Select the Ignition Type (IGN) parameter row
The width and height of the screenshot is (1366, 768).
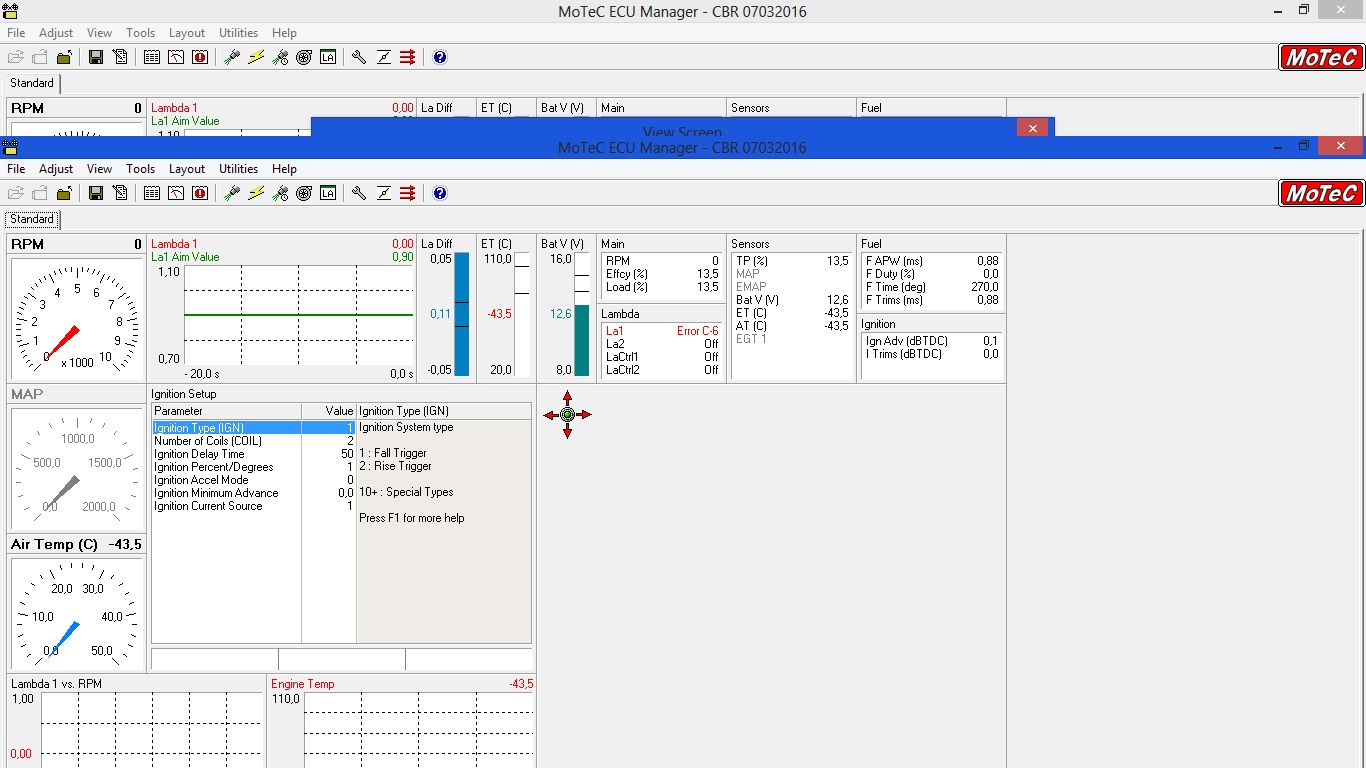[x=254, y=428]
